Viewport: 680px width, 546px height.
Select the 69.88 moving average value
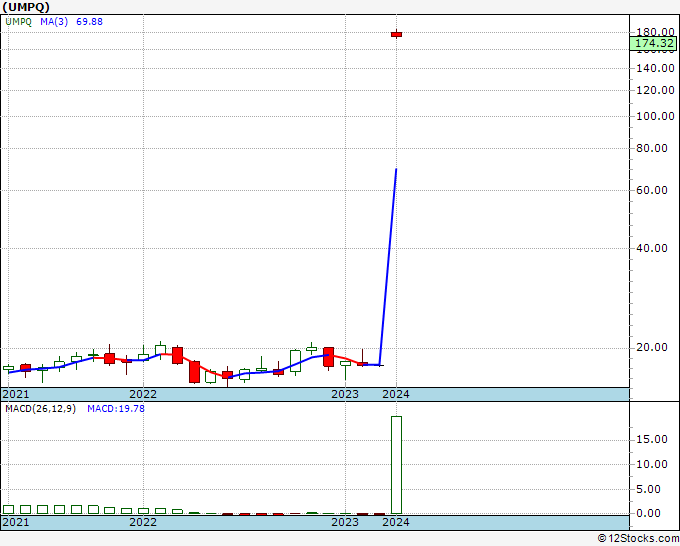[89, 22]
